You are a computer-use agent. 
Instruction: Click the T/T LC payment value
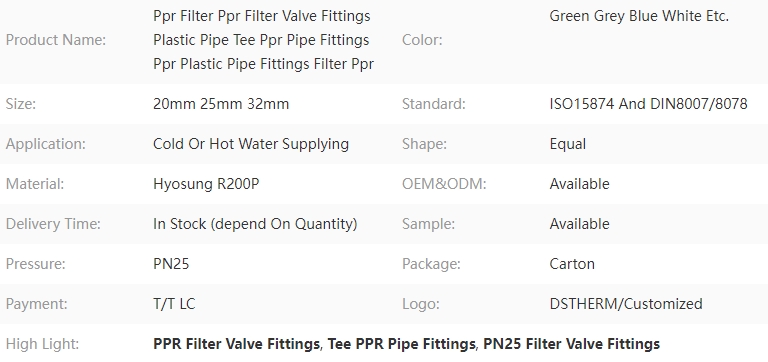pyautogui.click(x=174, y=304)
